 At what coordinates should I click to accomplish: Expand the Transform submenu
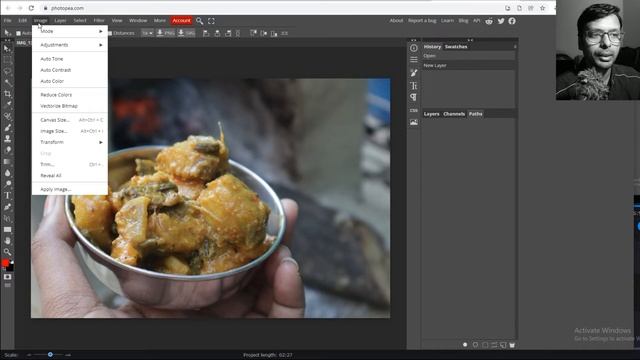tap(70, 142)
